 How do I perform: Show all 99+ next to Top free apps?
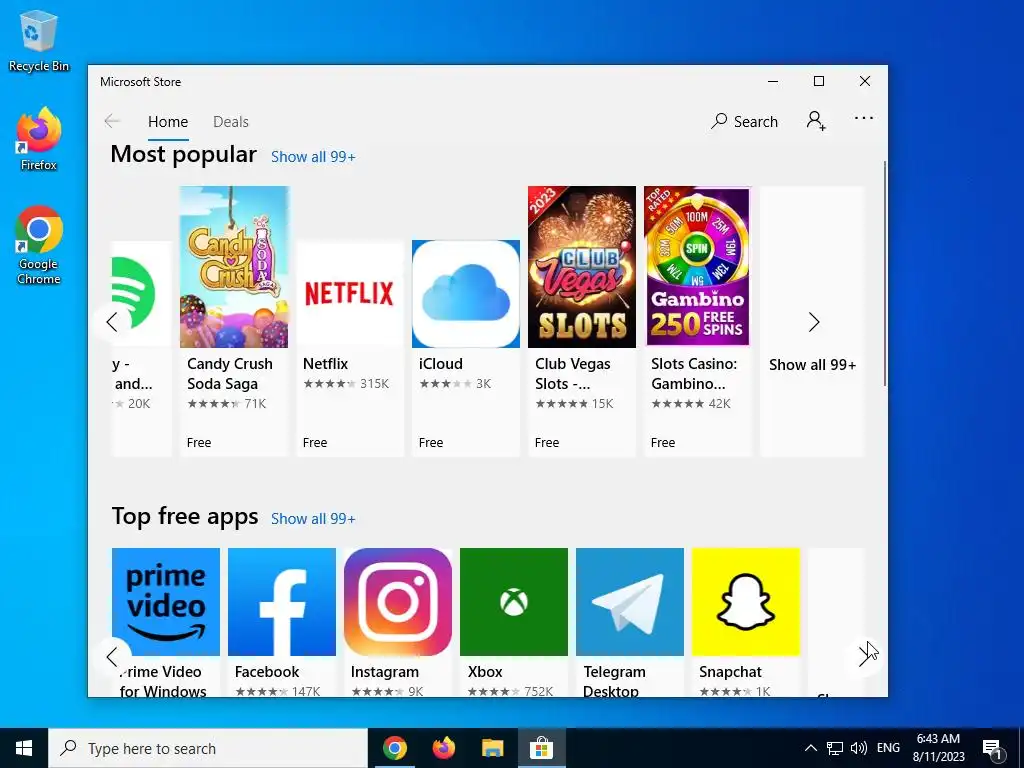click(x=313, y=519)
